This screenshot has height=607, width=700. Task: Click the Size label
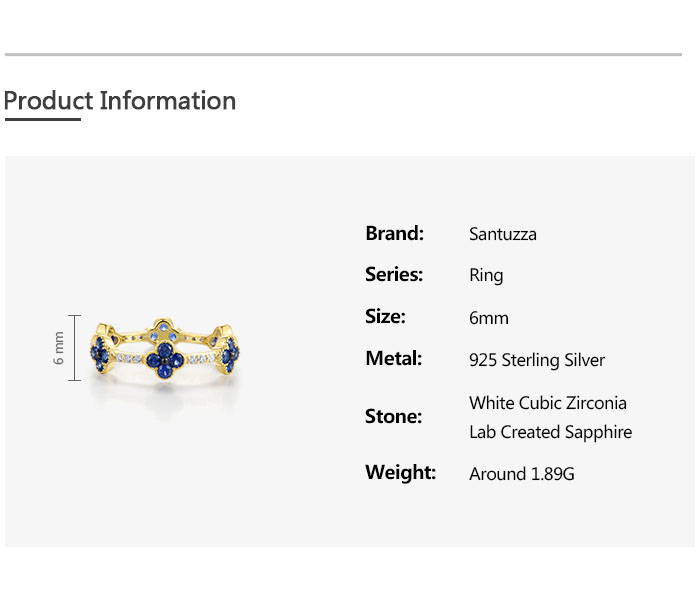[385, 317]
